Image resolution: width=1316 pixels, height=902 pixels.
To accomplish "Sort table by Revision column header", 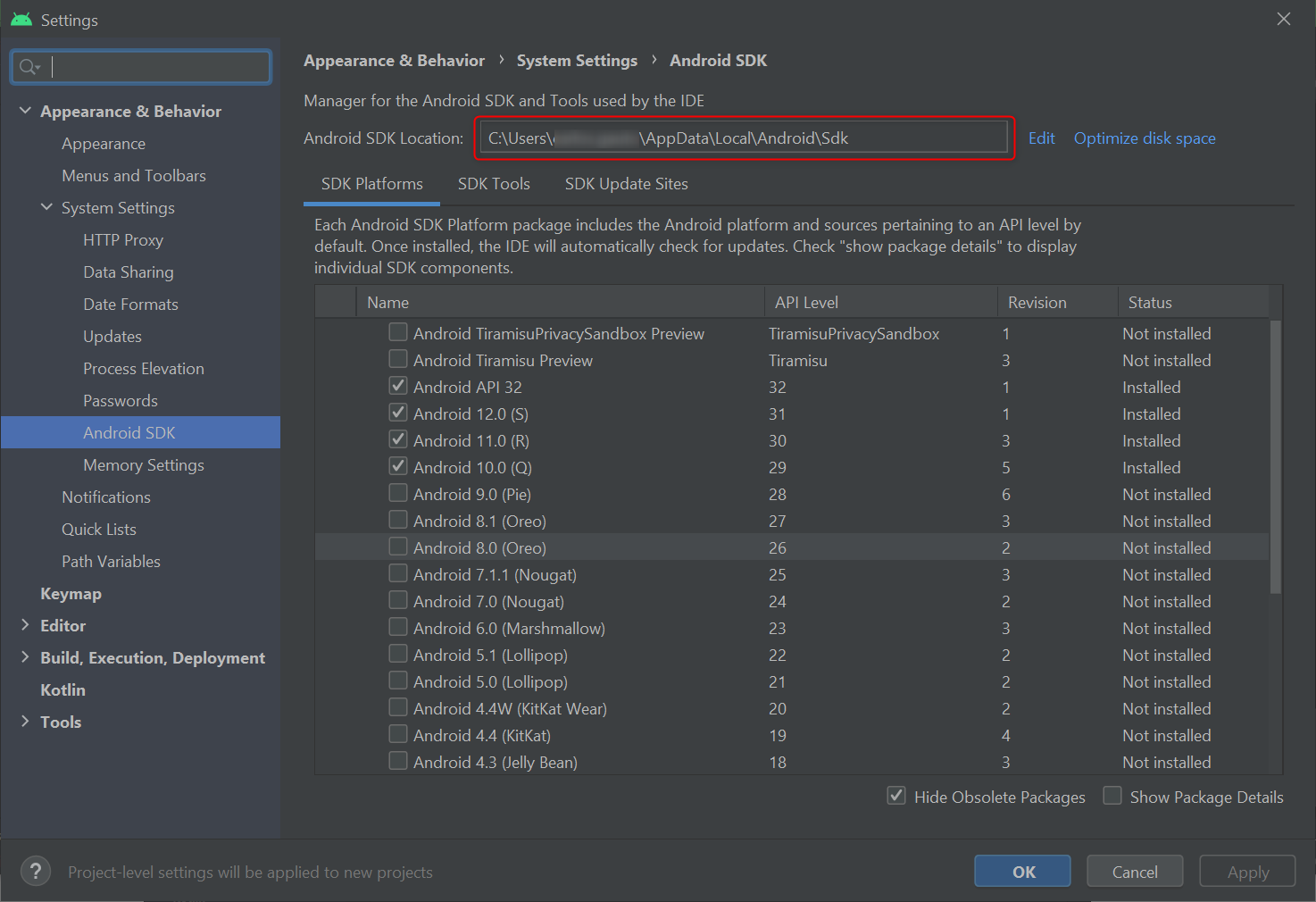I will (1057, 303).
